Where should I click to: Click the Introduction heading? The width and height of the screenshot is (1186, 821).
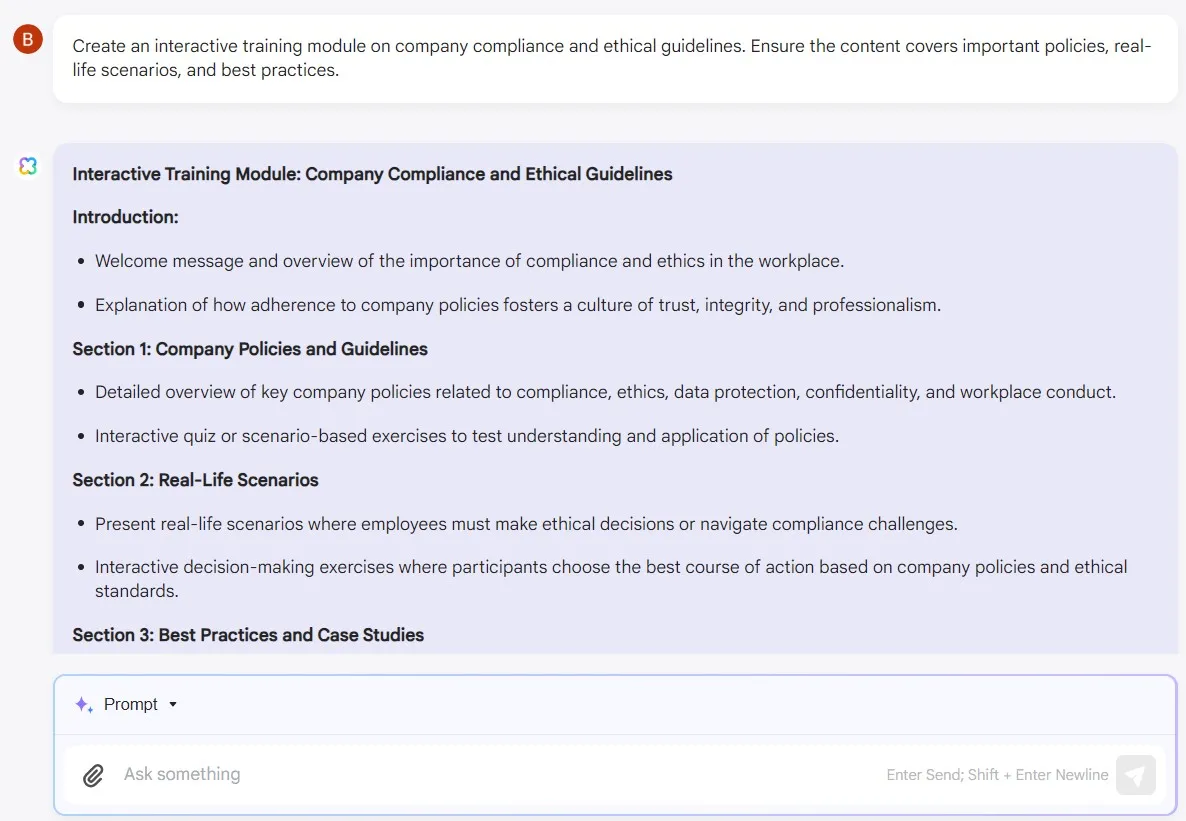tap(126, 217)
